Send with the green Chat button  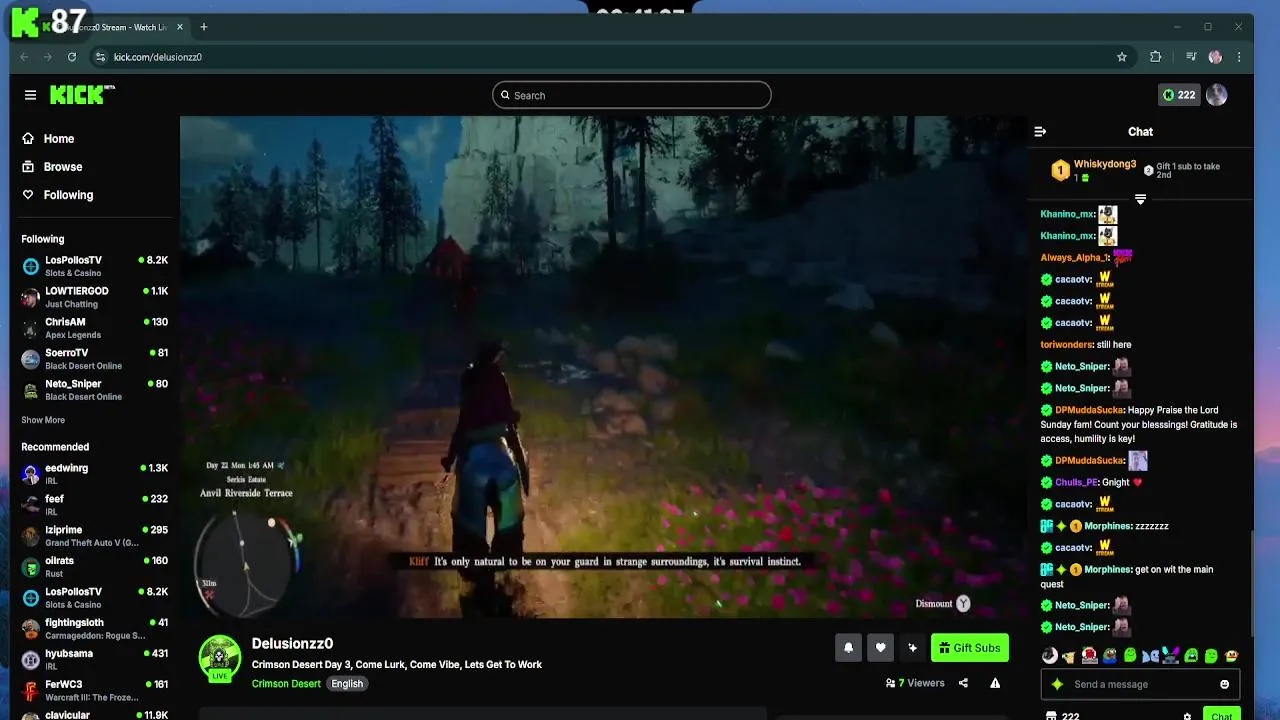tap(1221, 715)
